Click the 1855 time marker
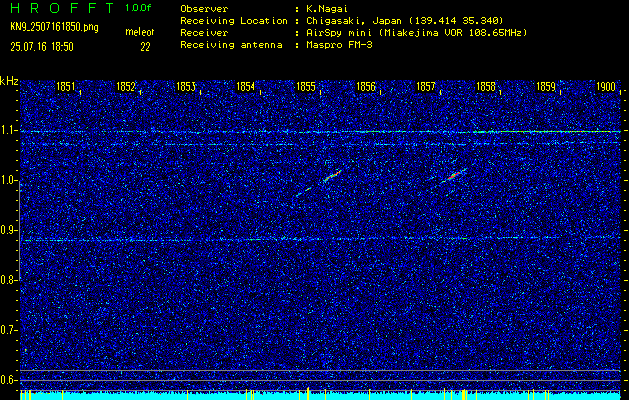Screen dimensions: 629x400 click(306, 87)
